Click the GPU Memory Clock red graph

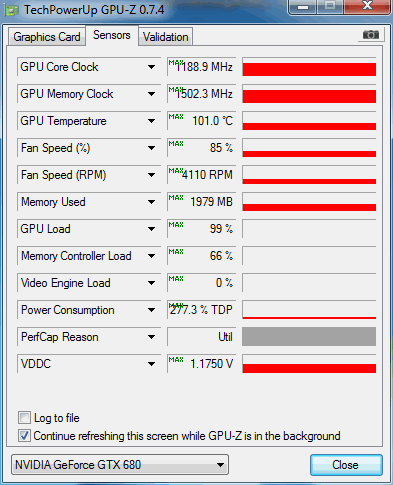(309, 94)
